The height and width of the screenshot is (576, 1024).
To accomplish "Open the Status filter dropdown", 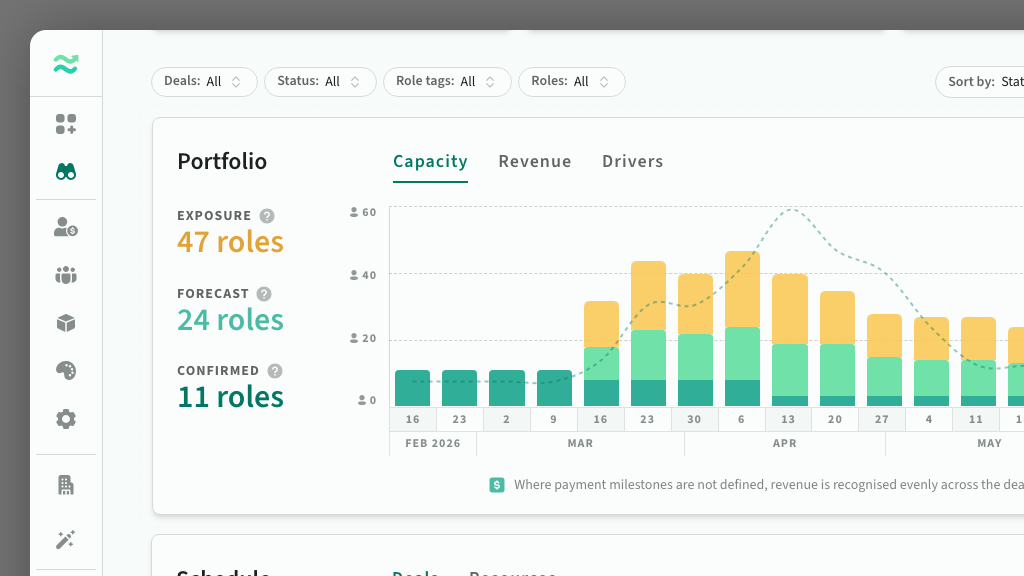I will pyautogui.click(x=320, y=82).
